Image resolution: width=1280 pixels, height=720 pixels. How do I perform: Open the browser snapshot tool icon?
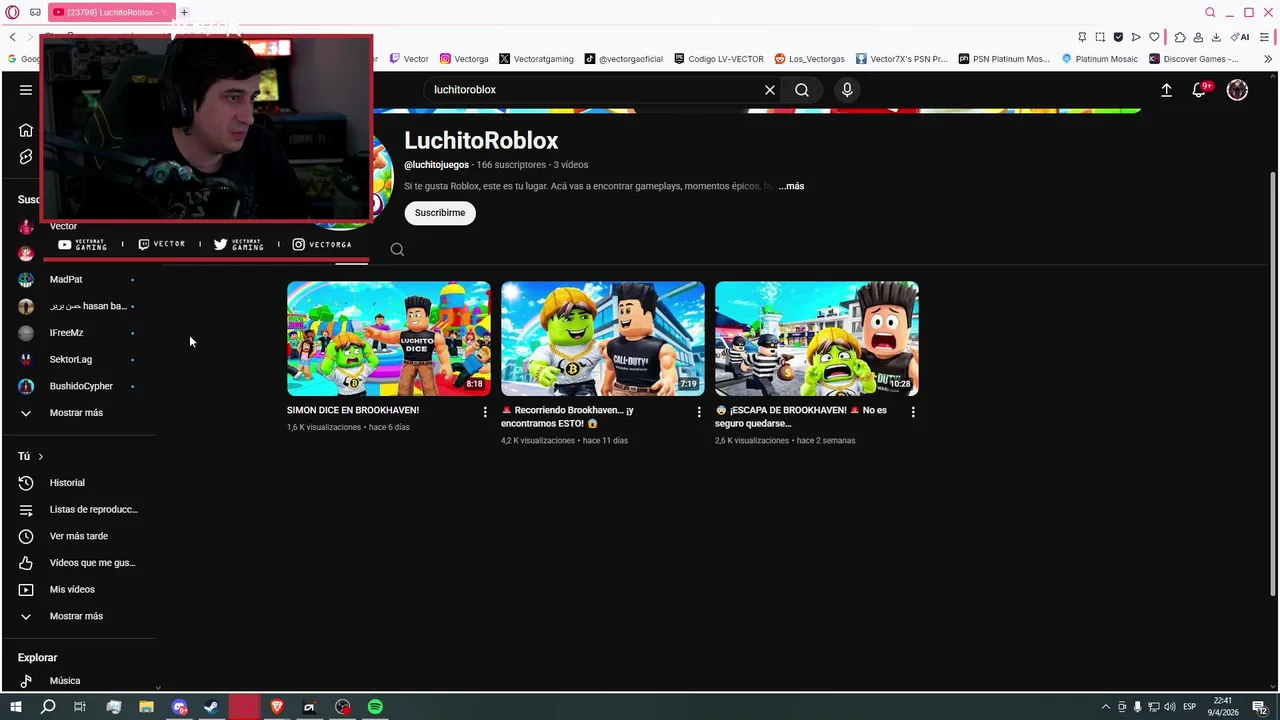pos(1100,37)
